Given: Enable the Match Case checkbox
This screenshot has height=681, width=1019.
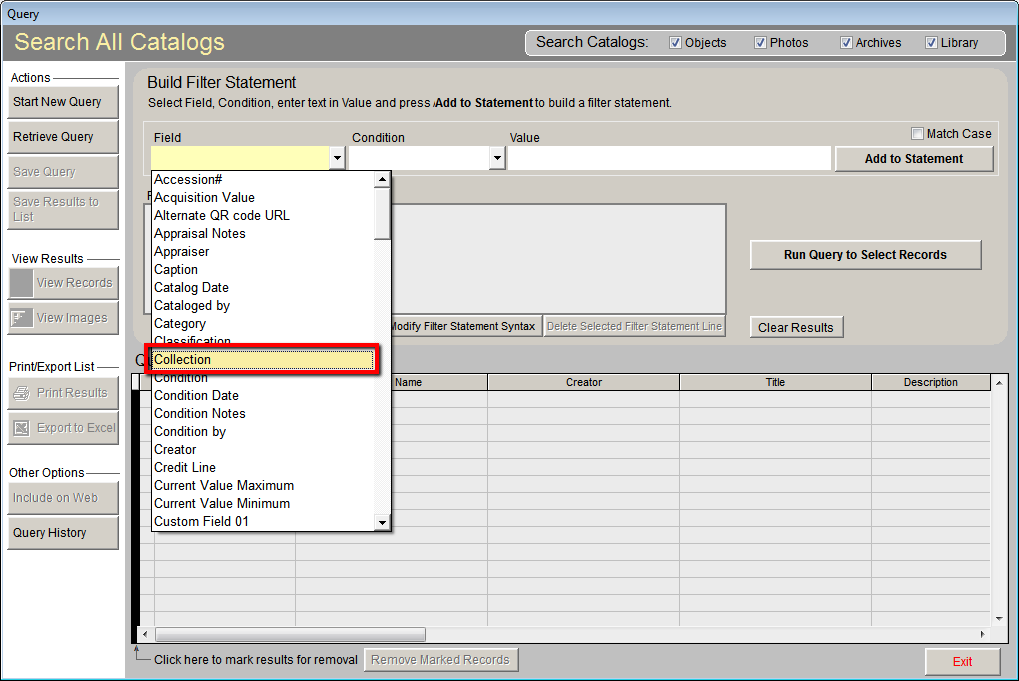Looking at the screenshot, I should pos(917,133).
